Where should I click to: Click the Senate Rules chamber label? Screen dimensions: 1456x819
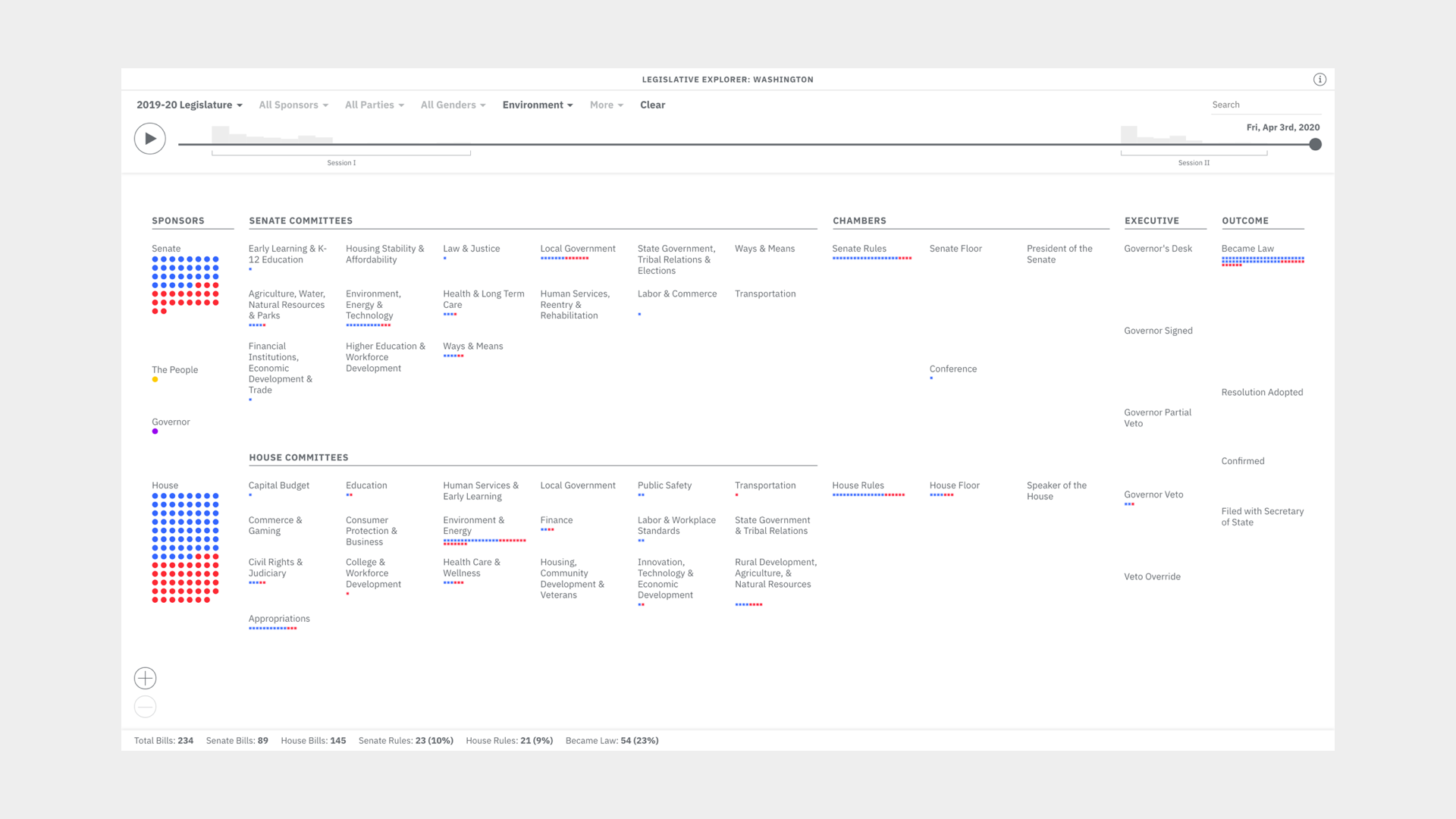point(859,249)
